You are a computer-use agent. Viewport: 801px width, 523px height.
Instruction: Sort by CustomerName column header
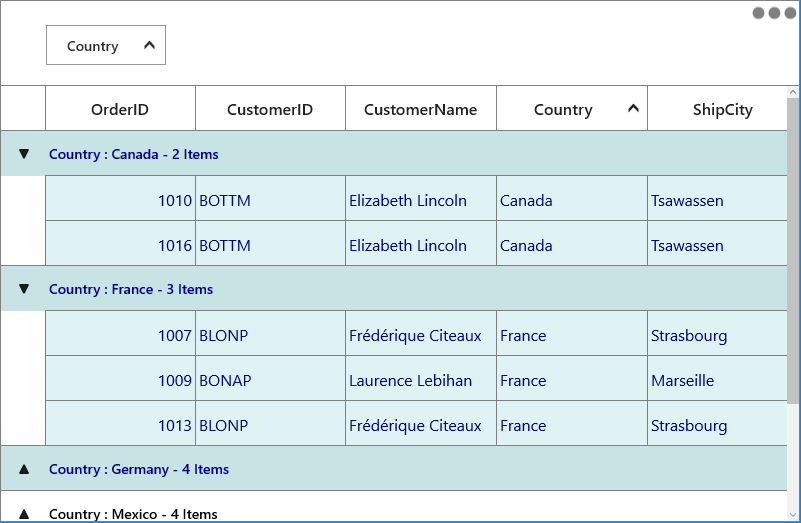coord(420,109)
